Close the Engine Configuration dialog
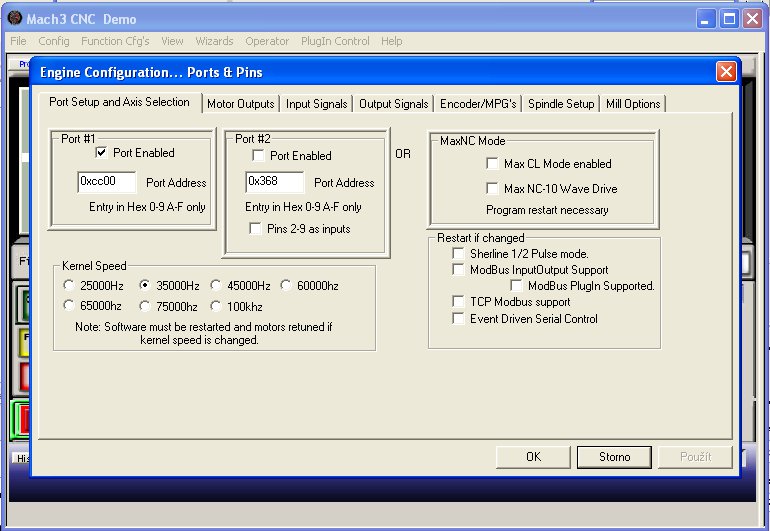The image size is (770, 531). [x=726, y=72]
